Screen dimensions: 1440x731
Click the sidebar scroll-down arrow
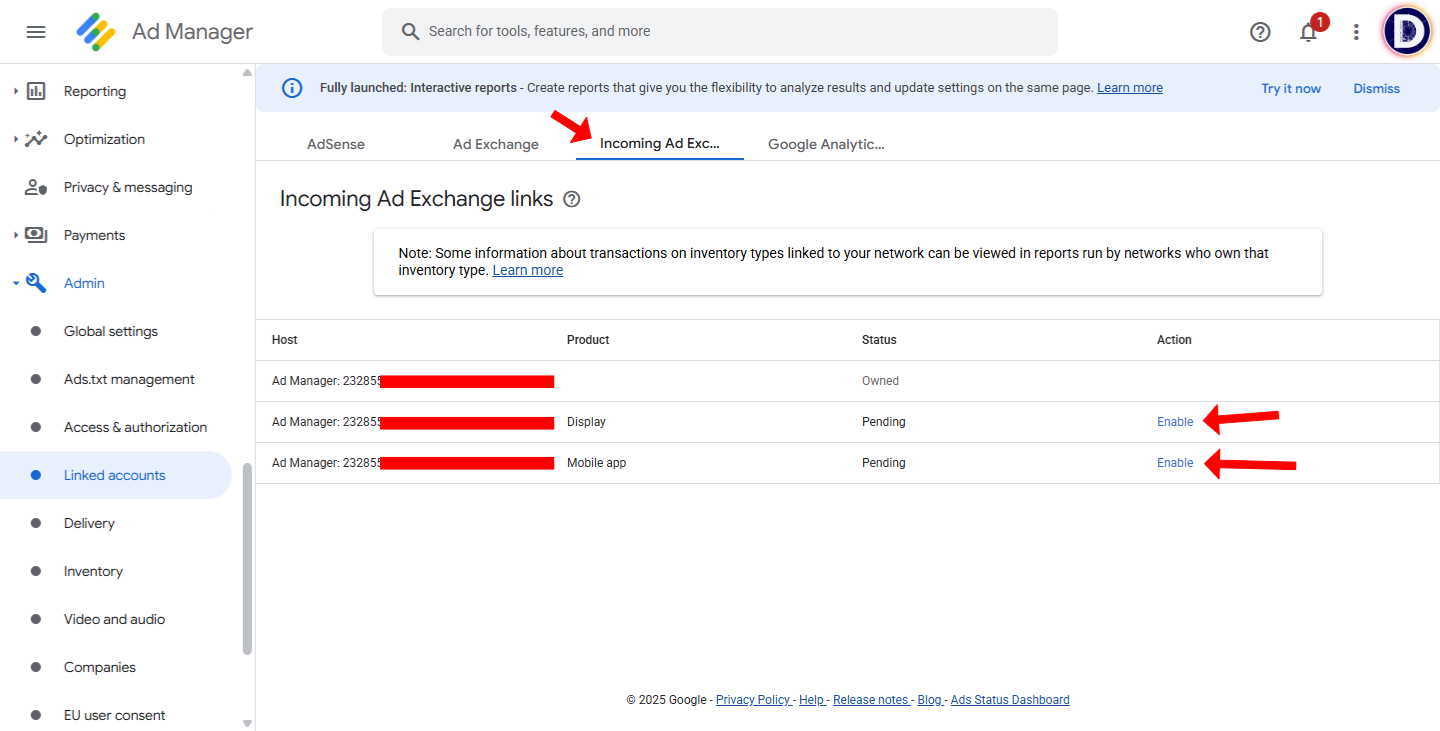pos(248,723)
